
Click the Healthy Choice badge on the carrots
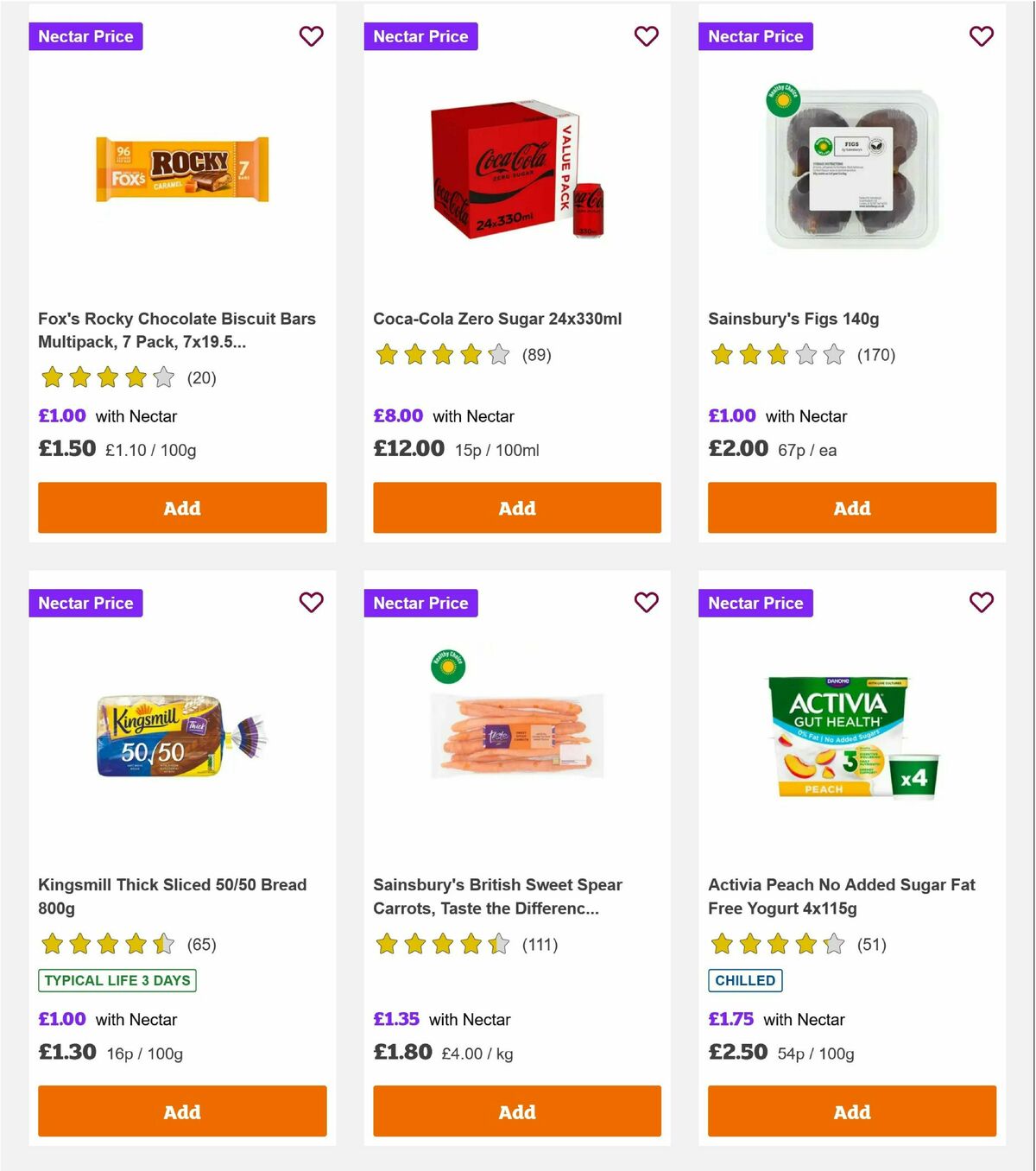click(x=446, y=667)
